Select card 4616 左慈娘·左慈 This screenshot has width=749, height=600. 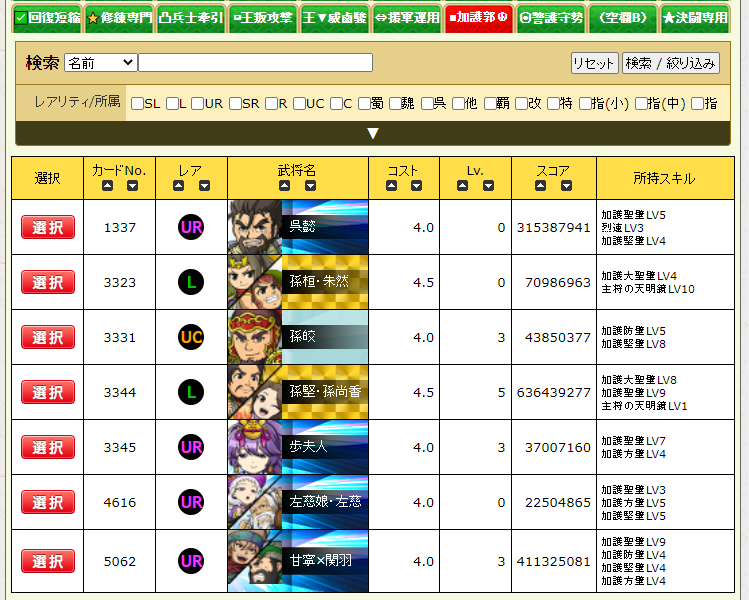point(48,502)
